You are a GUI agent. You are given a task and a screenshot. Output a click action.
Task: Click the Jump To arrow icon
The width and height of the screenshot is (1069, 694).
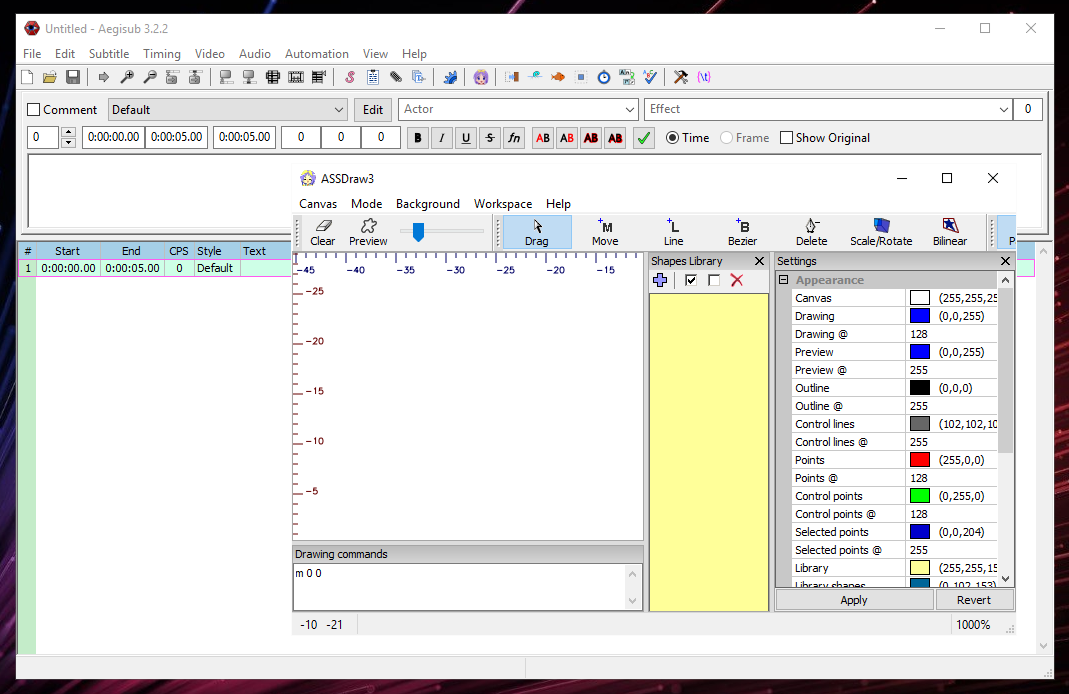coord(104,77)
